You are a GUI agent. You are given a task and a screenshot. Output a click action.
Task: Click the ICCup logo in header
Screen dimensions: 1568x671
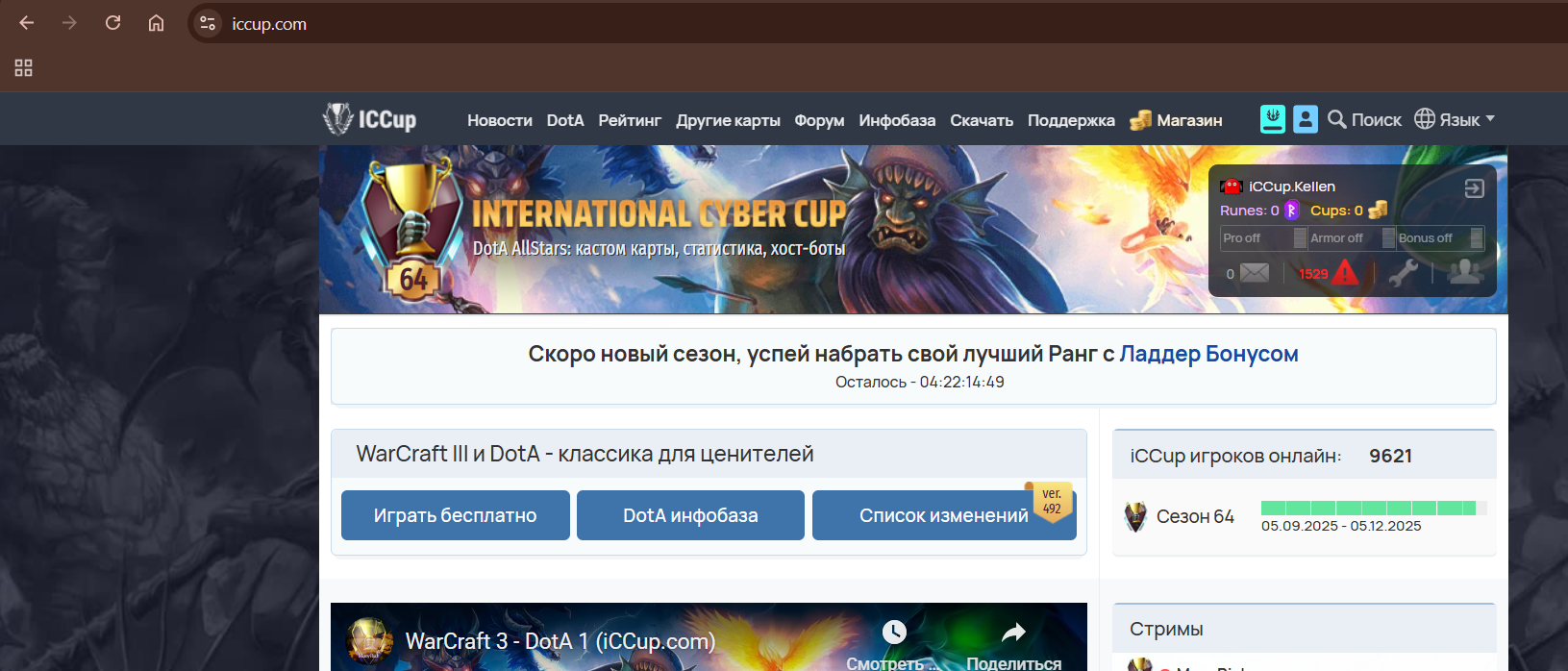point(369,119)
